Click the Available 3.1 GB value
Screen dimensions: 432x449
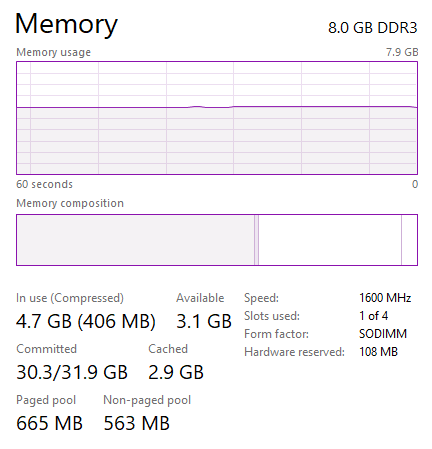pyautogui.click(x=204, y=321)
